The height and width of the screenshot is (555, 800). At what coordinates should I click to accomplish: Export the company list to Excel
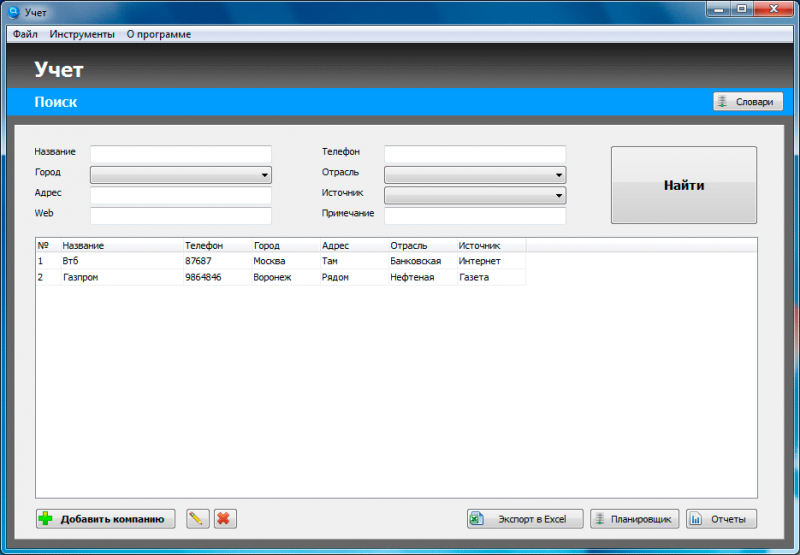525,519
